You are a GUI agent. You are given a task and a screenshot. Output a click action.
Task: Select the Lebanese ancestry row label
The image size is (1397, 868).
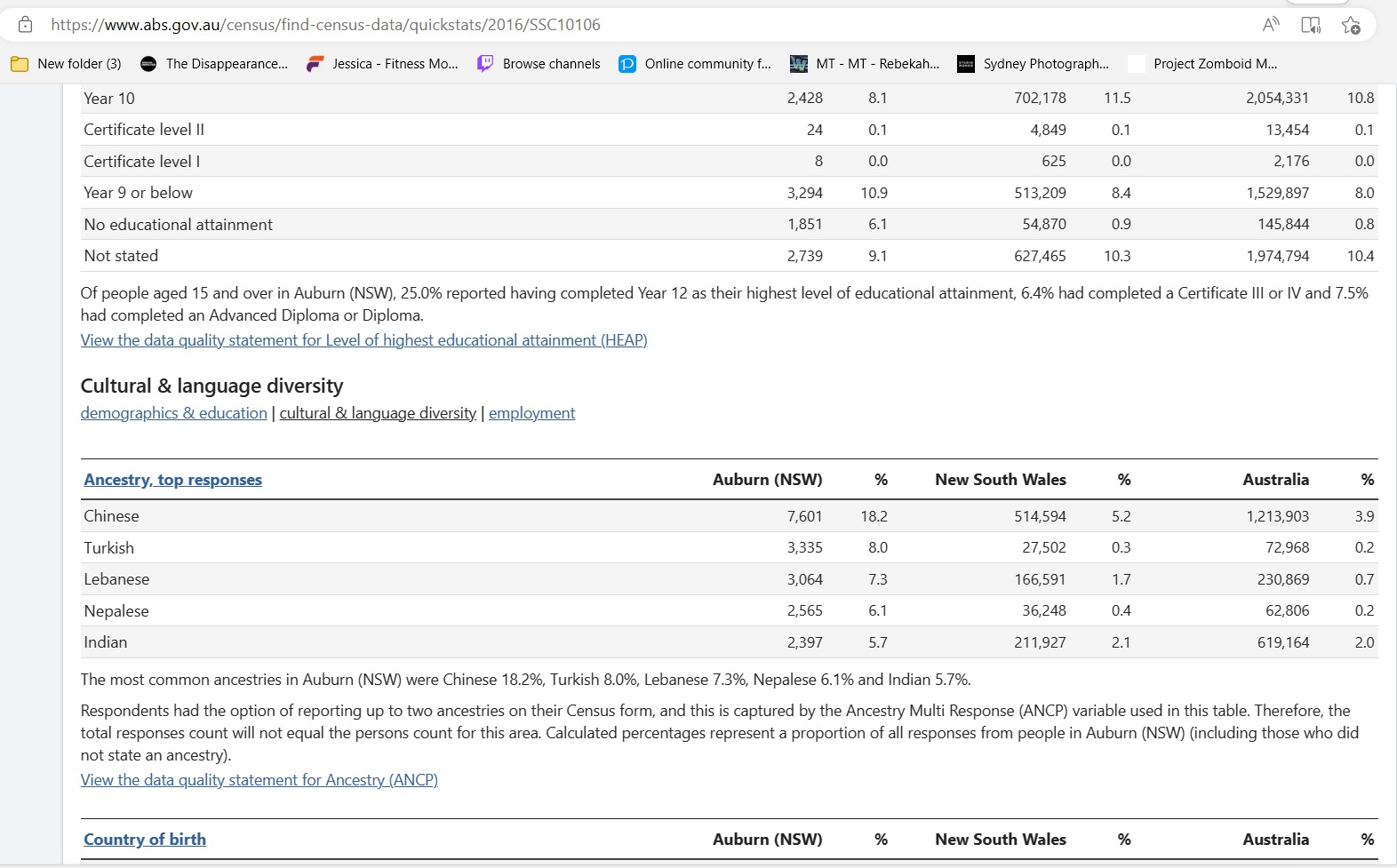click(116, 579)
